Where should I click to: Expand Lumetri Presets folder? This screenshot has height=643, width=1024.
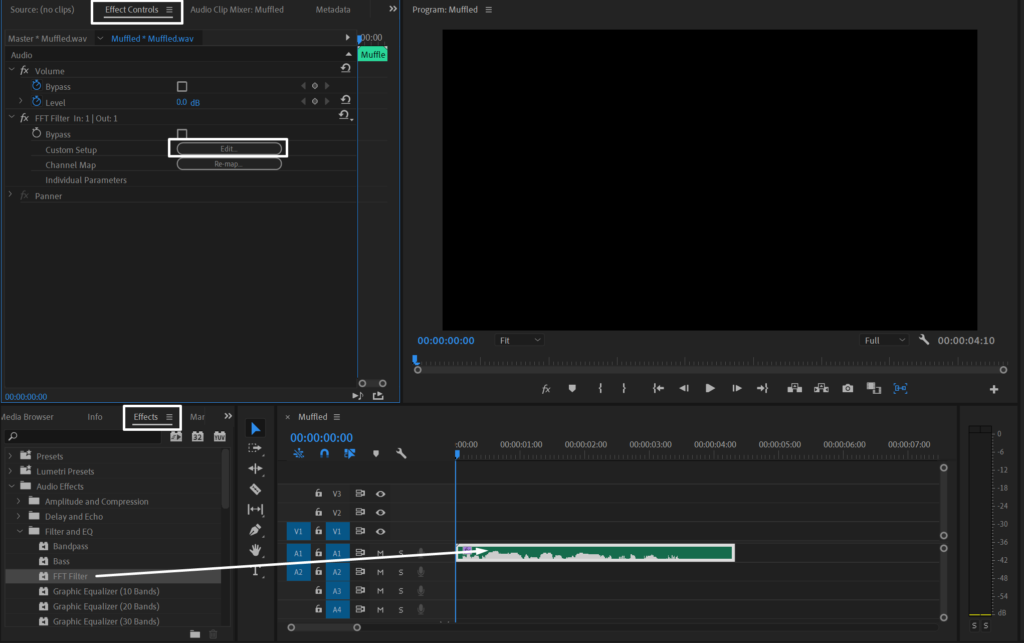(x=10, y=471)
